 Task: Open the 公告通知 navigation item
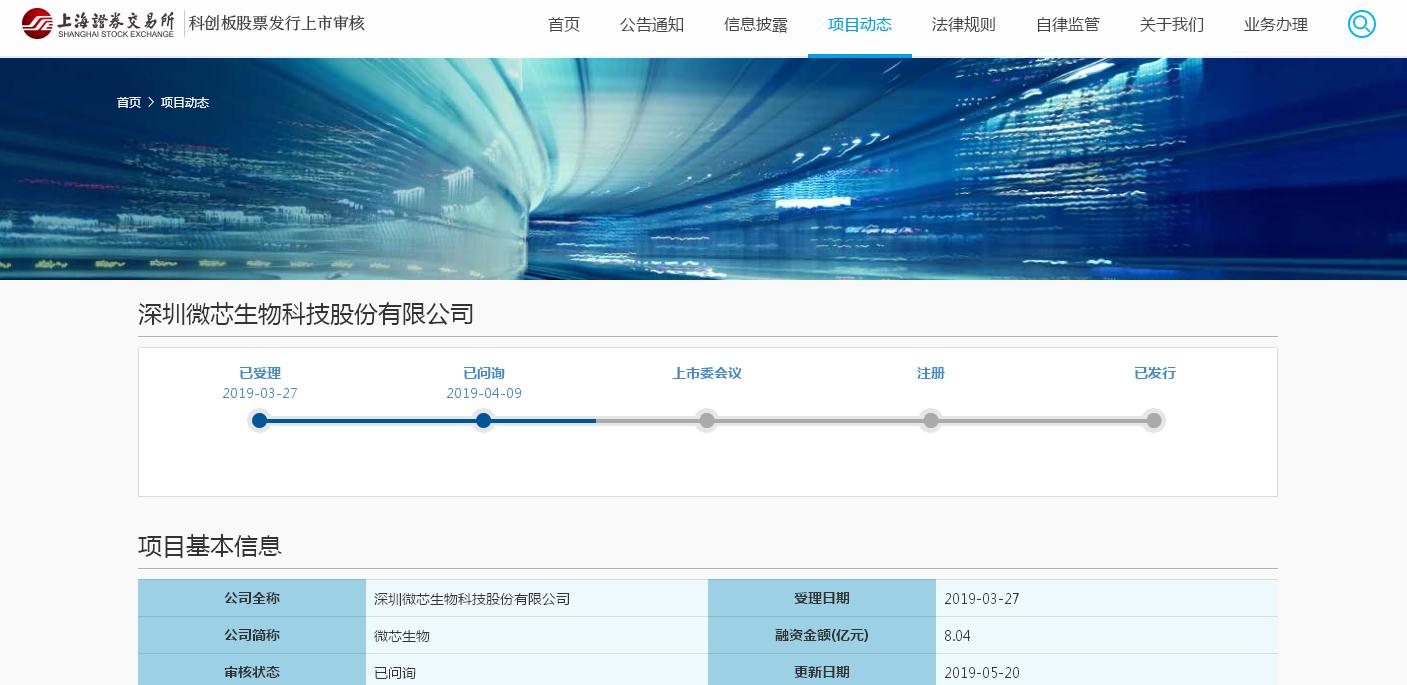coord(652,25)
